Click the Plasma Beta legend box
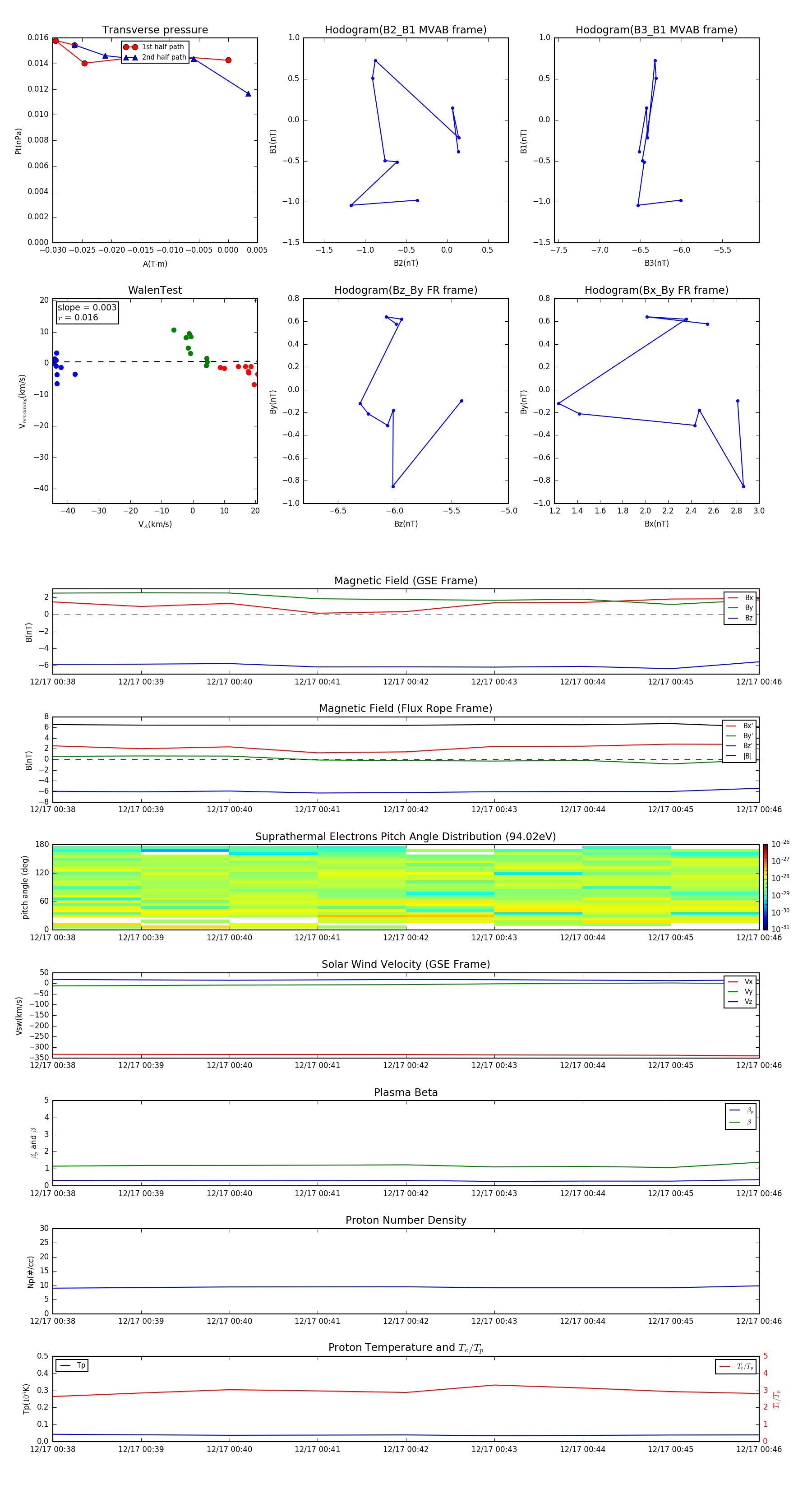The height and width of the screenshot is (1489, 812). [741, 1116]
